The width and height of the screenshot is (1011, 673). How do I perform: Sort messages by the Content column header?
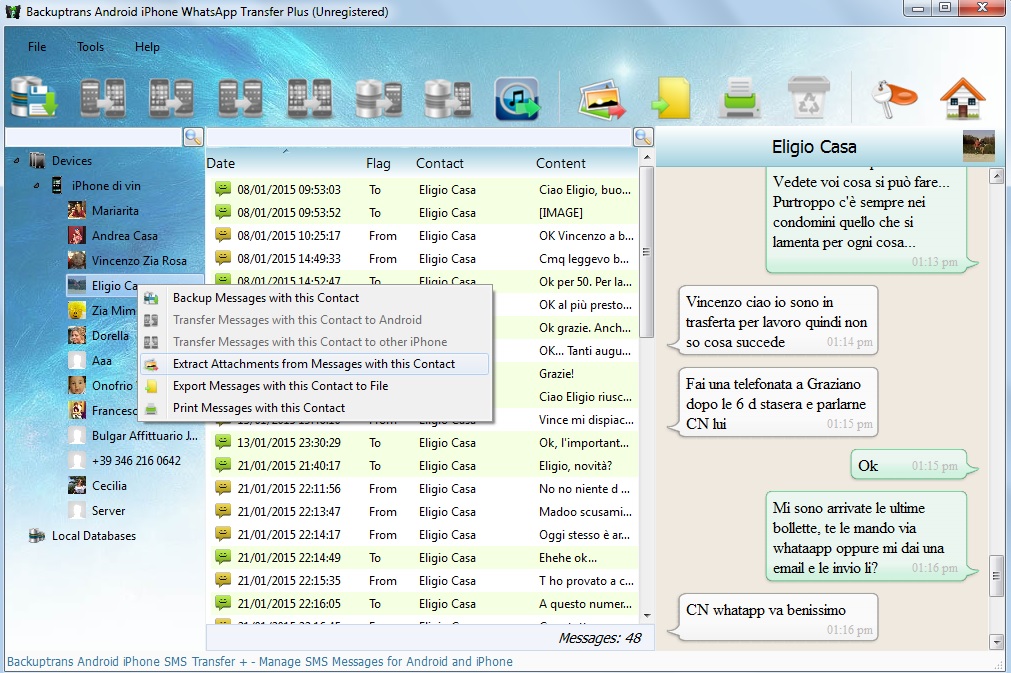tap(560, 164)
